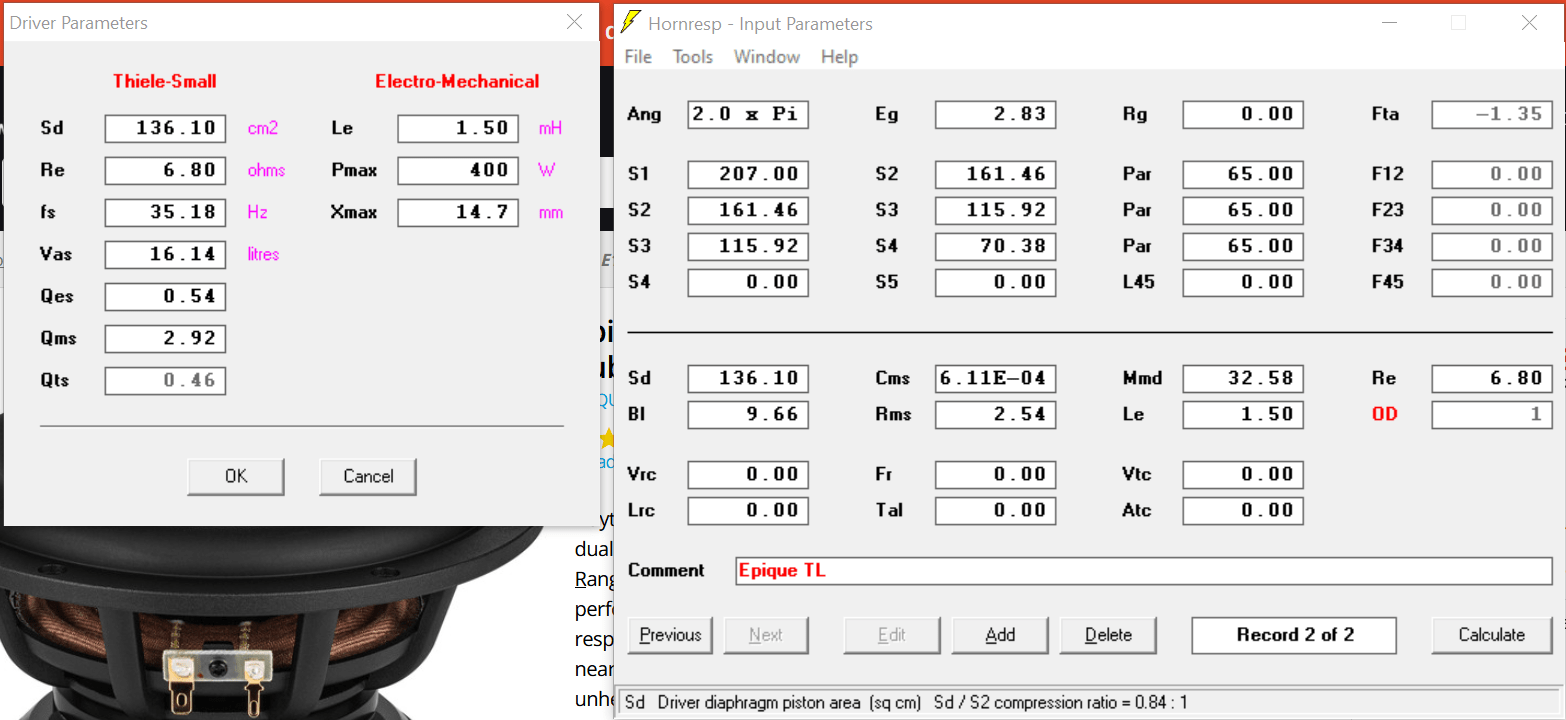Select the Re field in Driver Parameters
This screenshot has width=1566, height=720.
click(165, 170)
